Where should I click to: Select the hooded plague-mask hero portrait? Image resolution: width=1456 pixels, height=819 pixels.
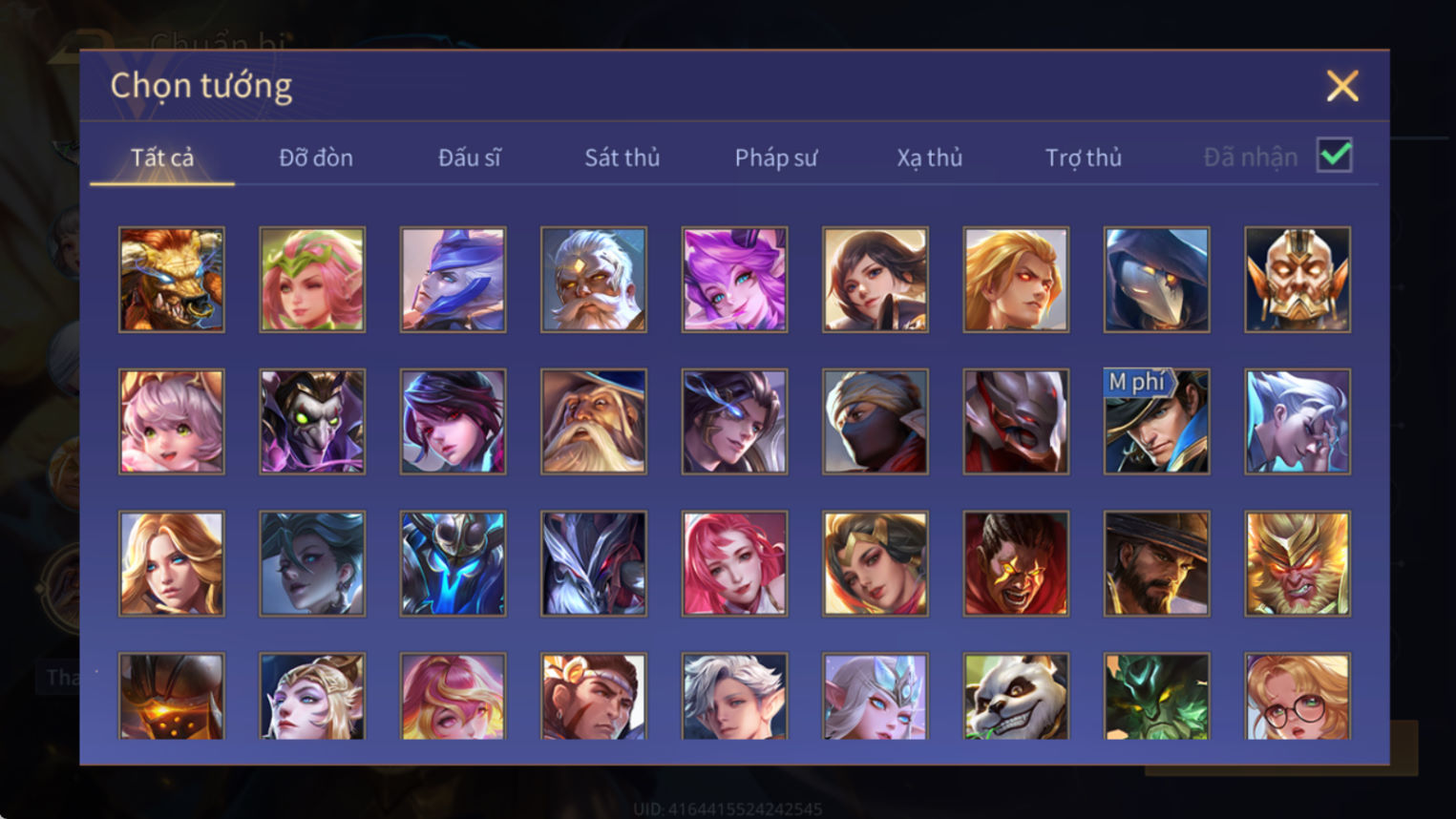pyautogui.click(x=1156, y=280)
